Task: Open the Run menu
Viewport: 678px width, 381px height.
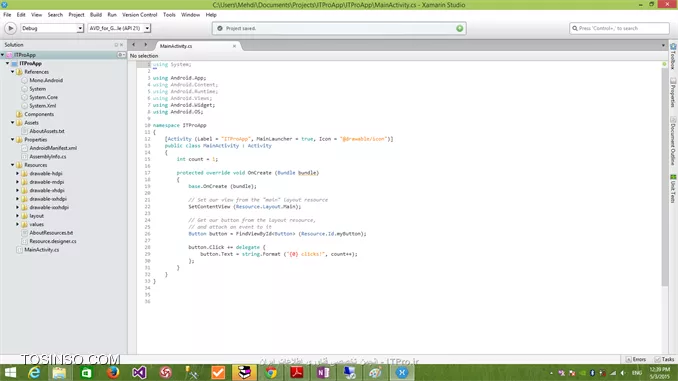Action: coord(112,15)
